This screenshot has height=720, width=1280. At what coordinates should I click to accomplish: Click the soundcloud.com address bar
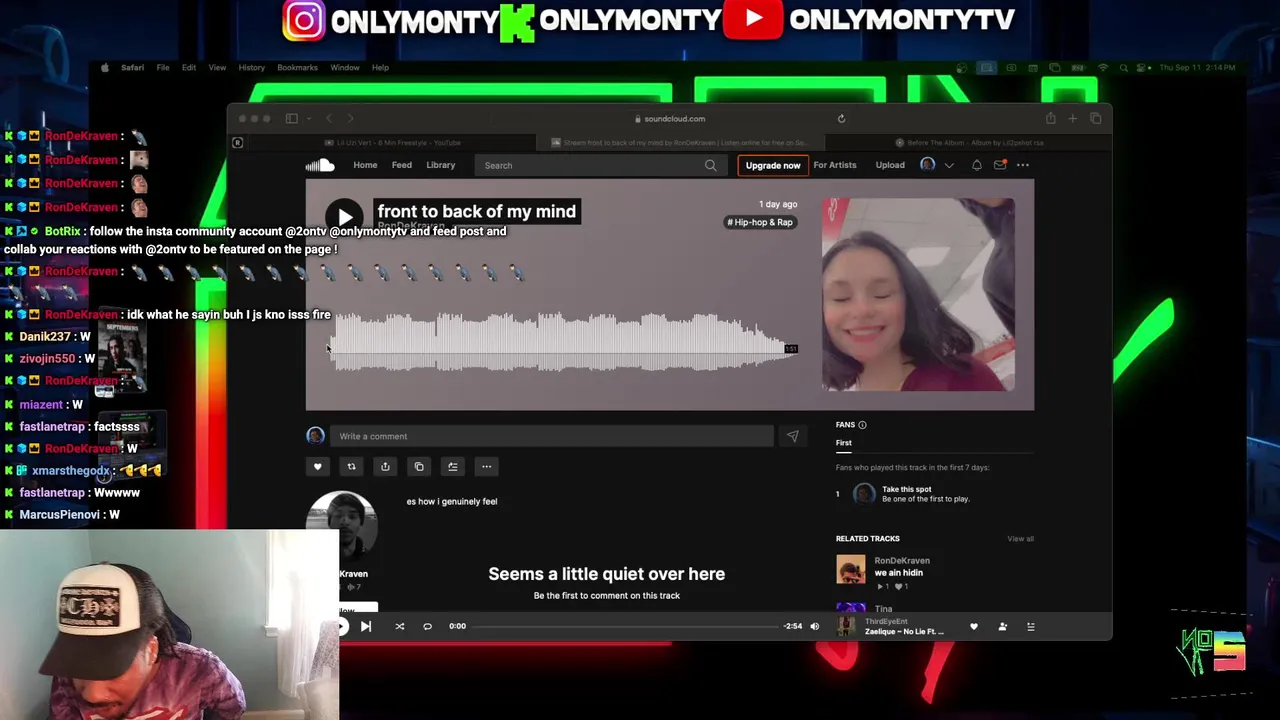(670, 118)
